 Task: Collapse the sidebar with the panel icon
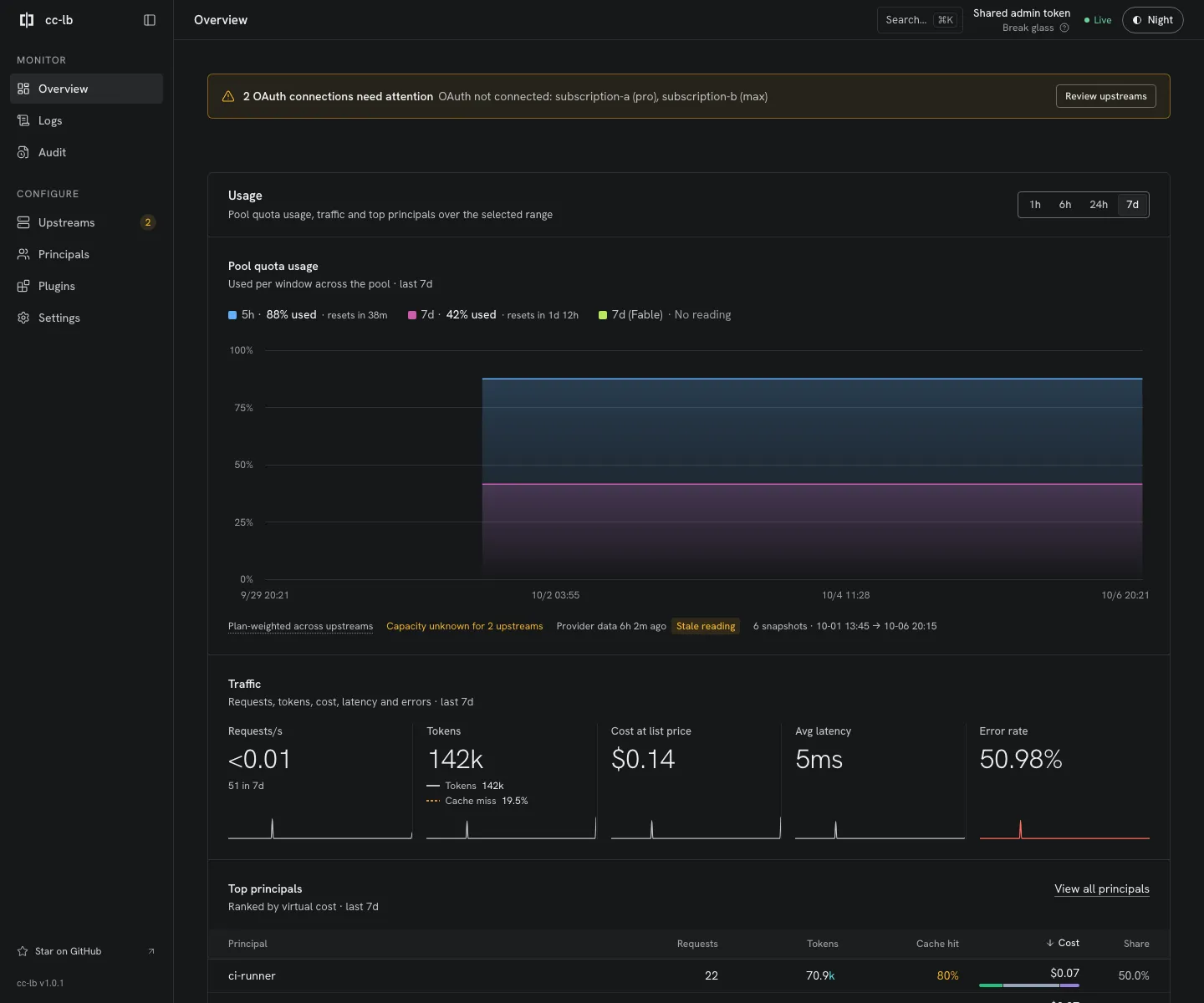[x=150, y=20]
